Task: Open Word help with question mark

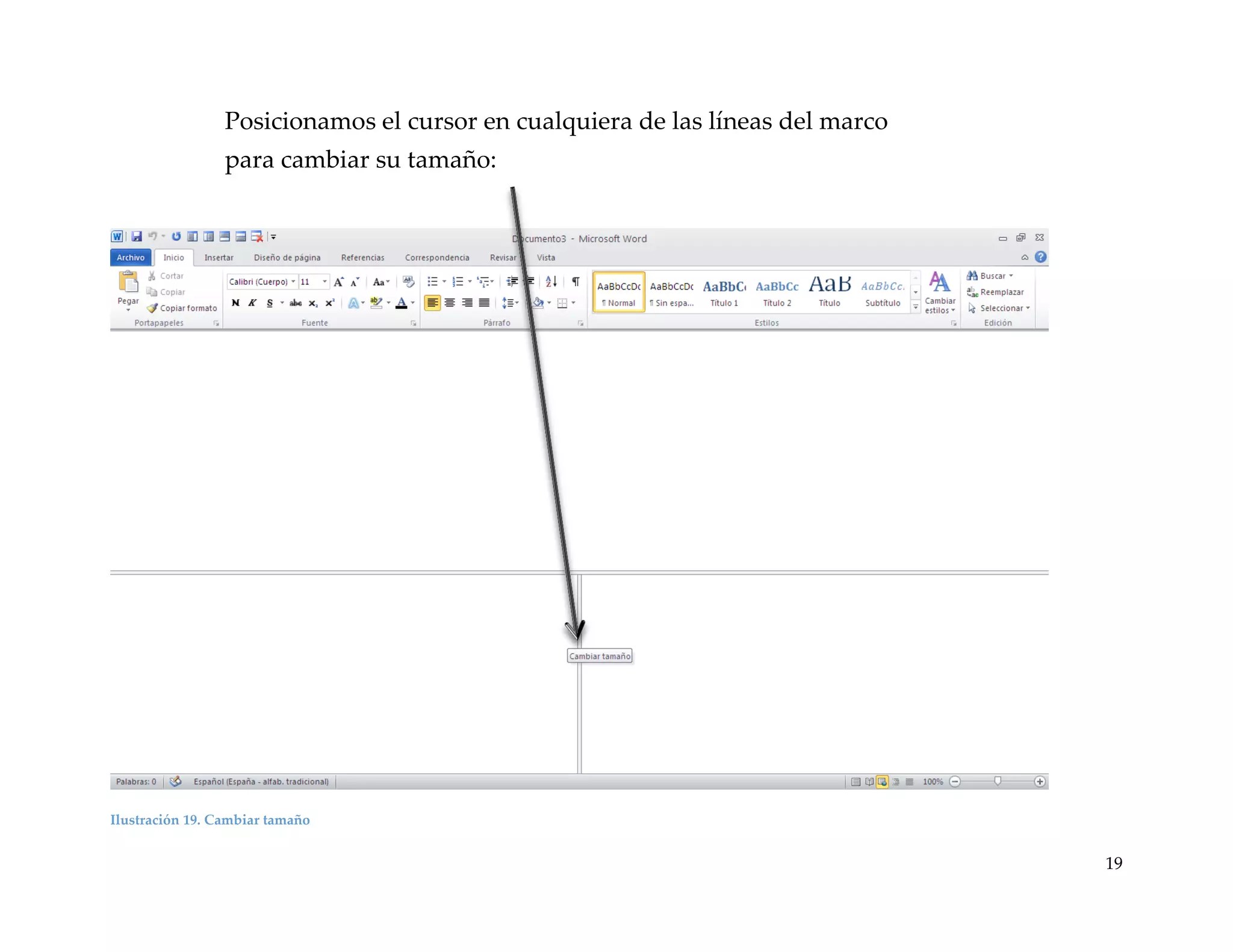Action: 1040,257
